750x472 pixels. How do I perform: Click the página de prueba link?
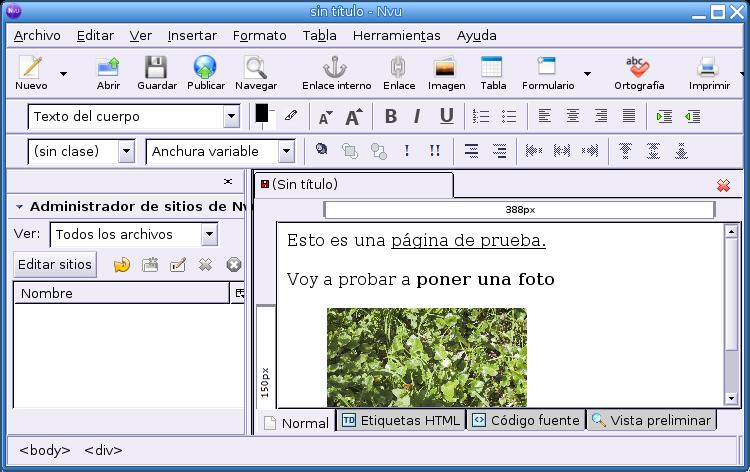[468, 241]
